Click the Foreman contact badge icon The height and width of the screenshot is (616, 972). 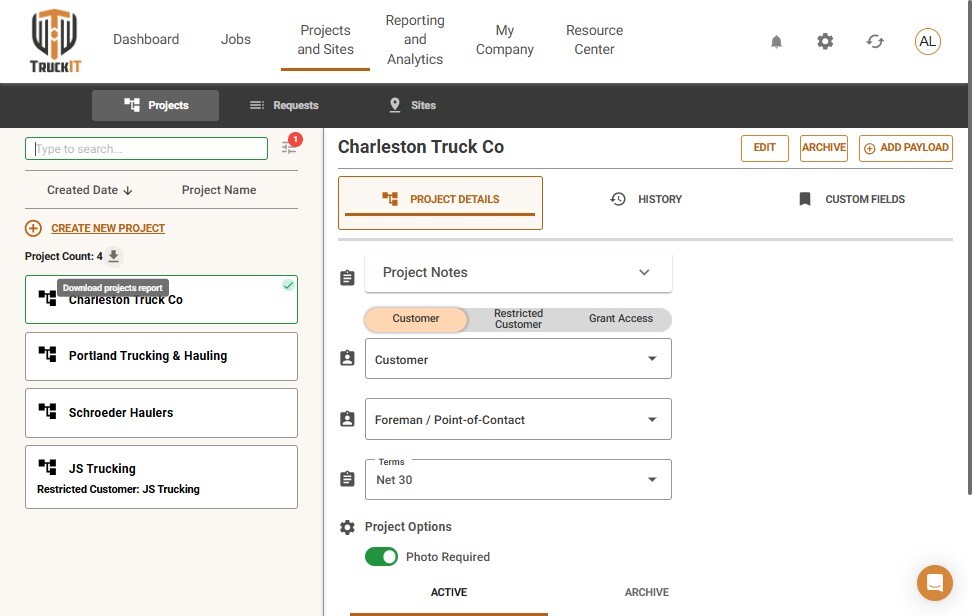coord(347,419)
